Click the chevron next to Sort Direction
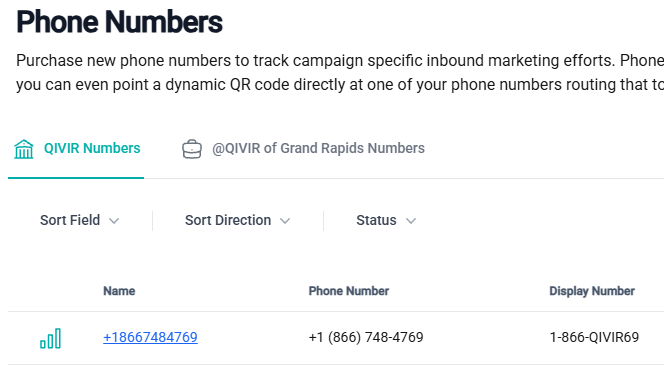This screenshot has height=373, width=664. click(285, 221)
